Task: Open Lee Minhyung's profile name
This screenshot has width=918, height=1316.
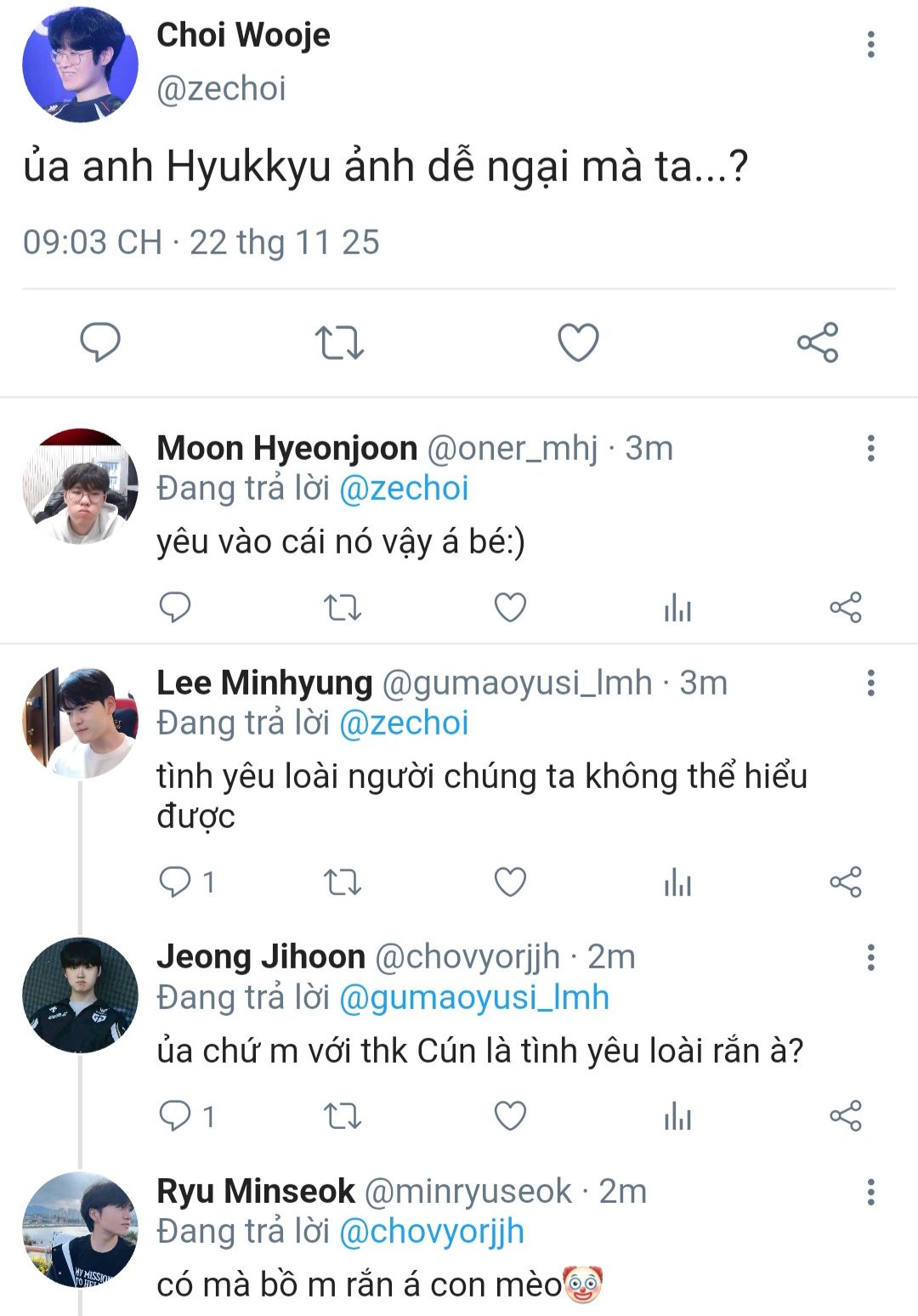Action: pos(264,683)
